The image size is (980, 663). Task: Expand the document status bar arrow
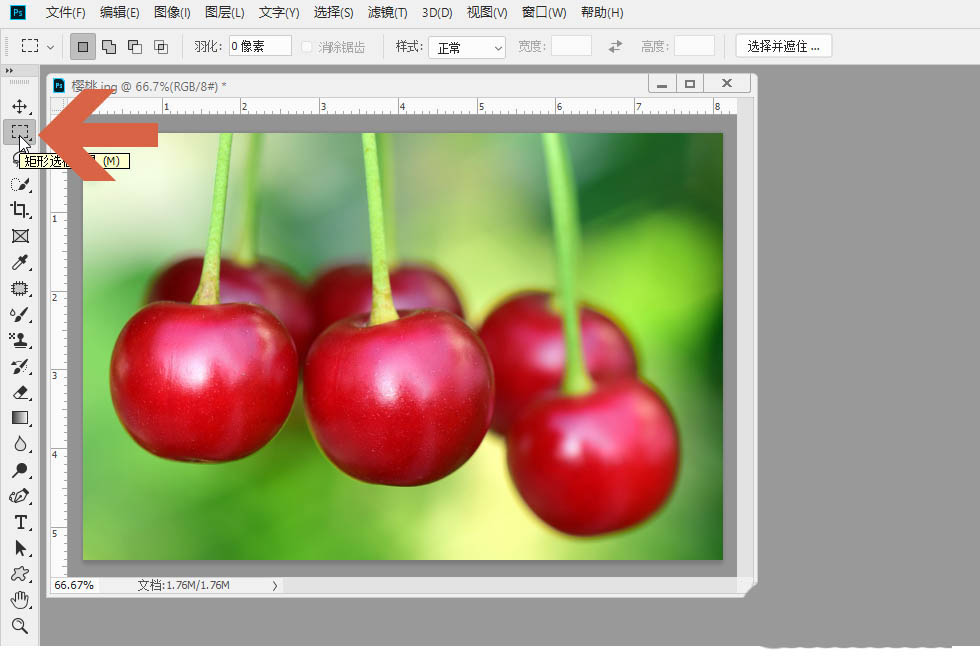(275, 585)
